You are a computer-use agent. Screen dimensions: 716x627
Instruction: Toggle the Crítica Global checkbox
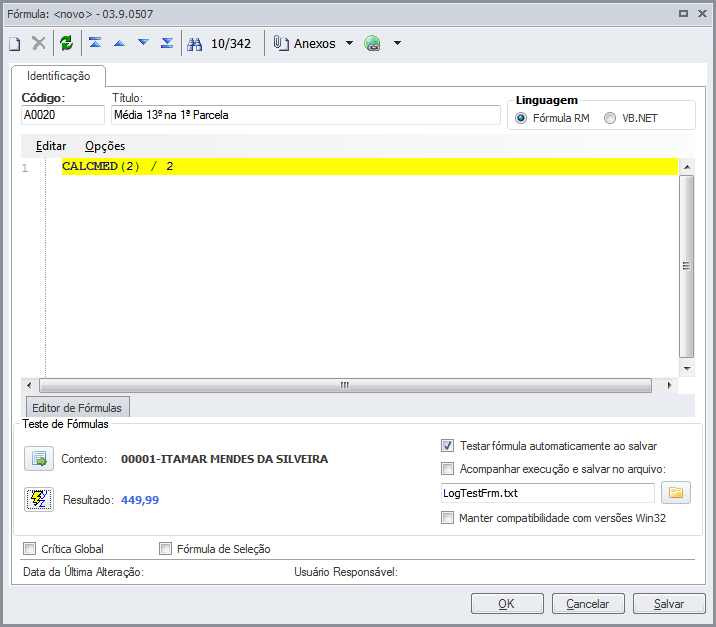30,548
